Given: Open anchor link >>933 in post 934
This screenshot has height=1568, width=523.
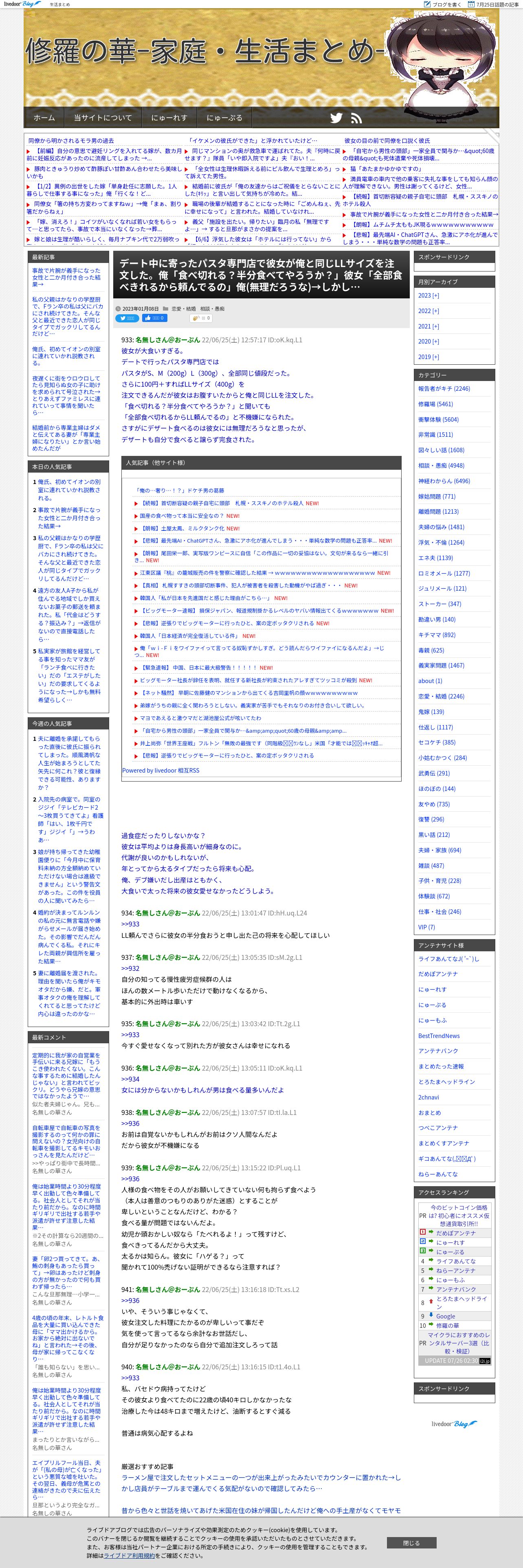Looking at the screenshot, I should (x=130, y=924).
